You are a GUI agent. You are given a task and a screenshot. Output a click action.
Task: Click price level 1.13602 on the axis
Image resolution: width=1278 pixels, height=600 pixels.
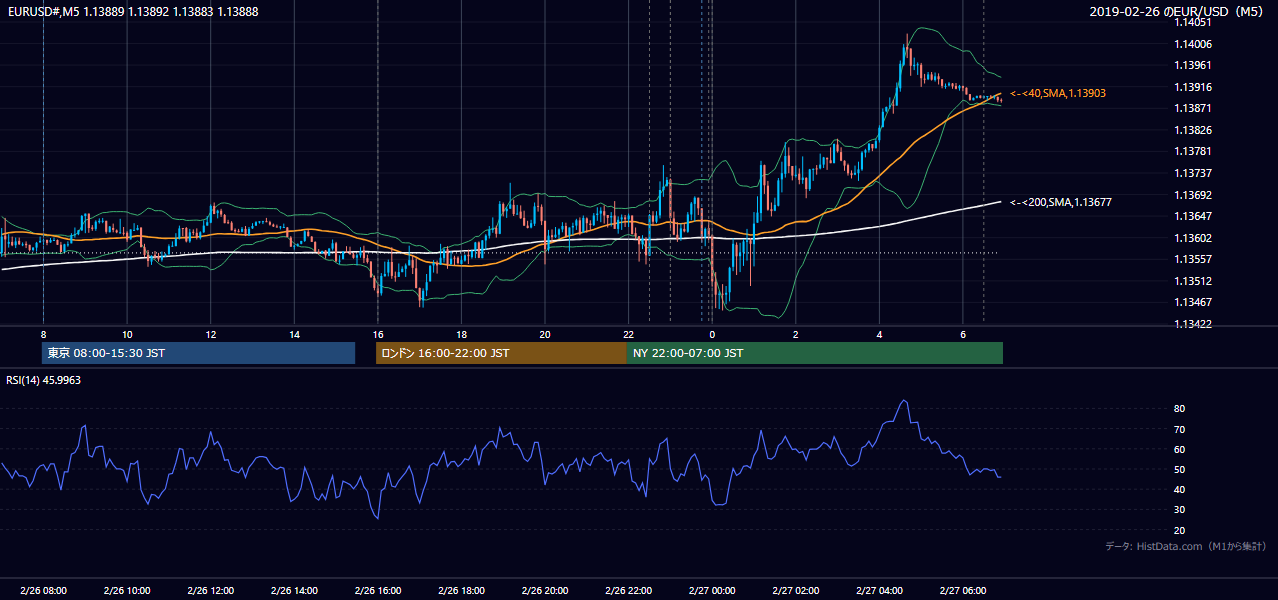click(x=1193, y=238)
